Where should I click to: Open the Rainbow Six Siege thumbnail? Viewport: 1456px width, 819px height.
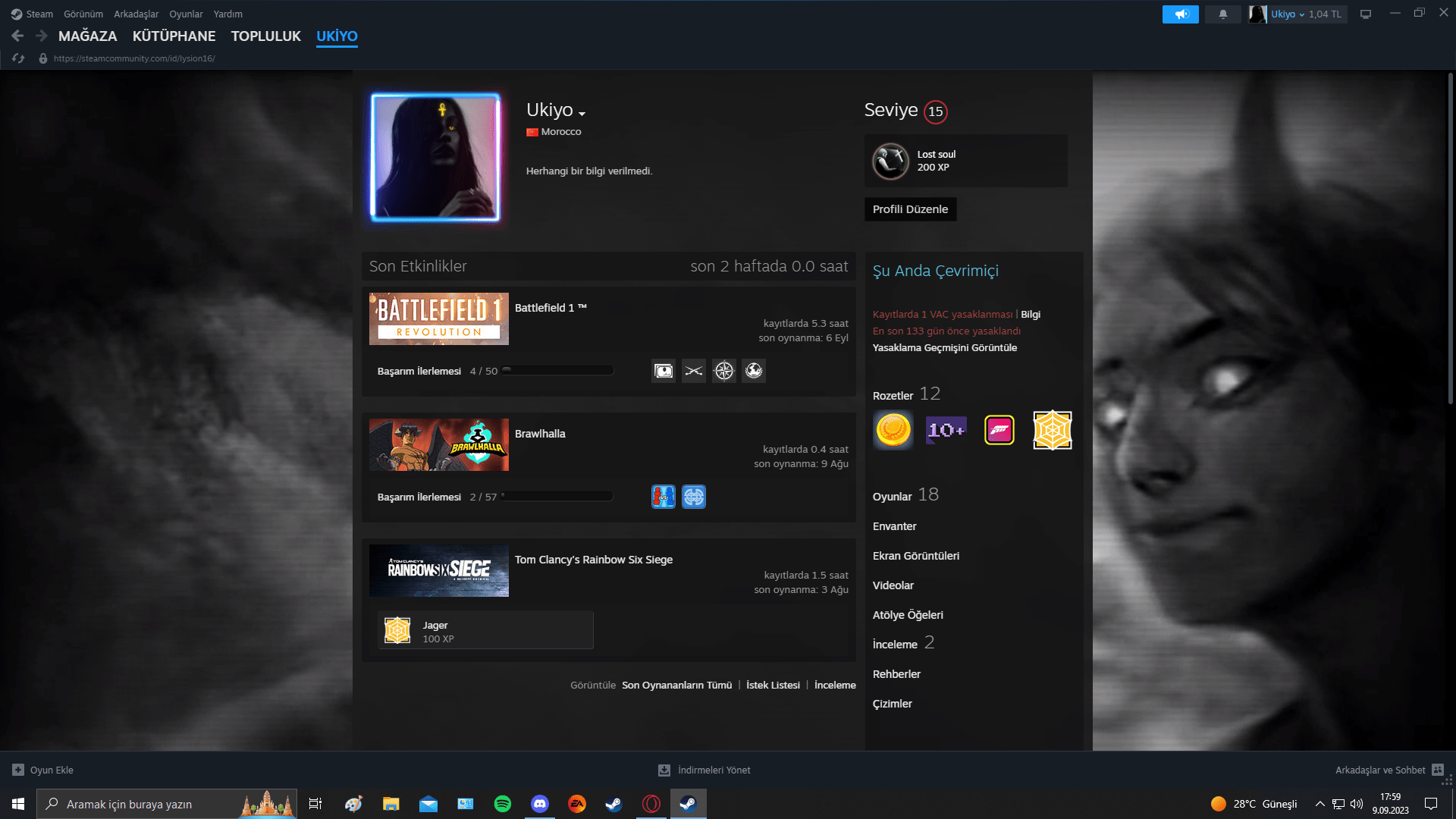[x=439, y=570]
